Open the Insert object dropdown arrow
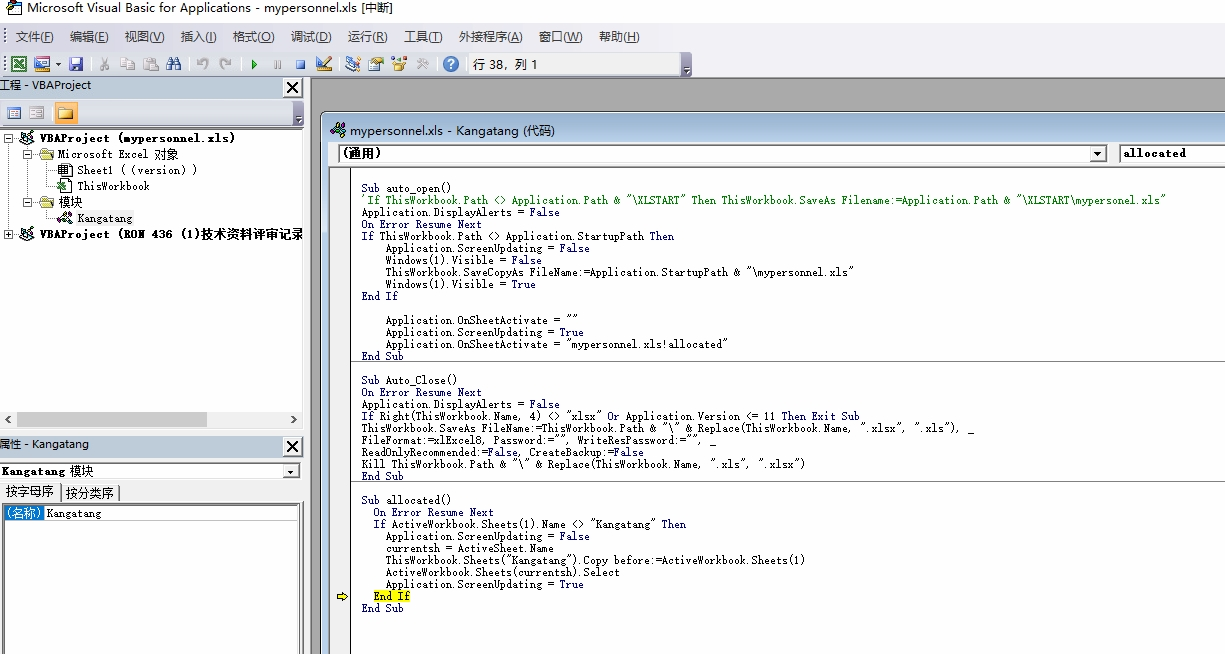The image size is (1225, 654). click(x=58, y=64)
